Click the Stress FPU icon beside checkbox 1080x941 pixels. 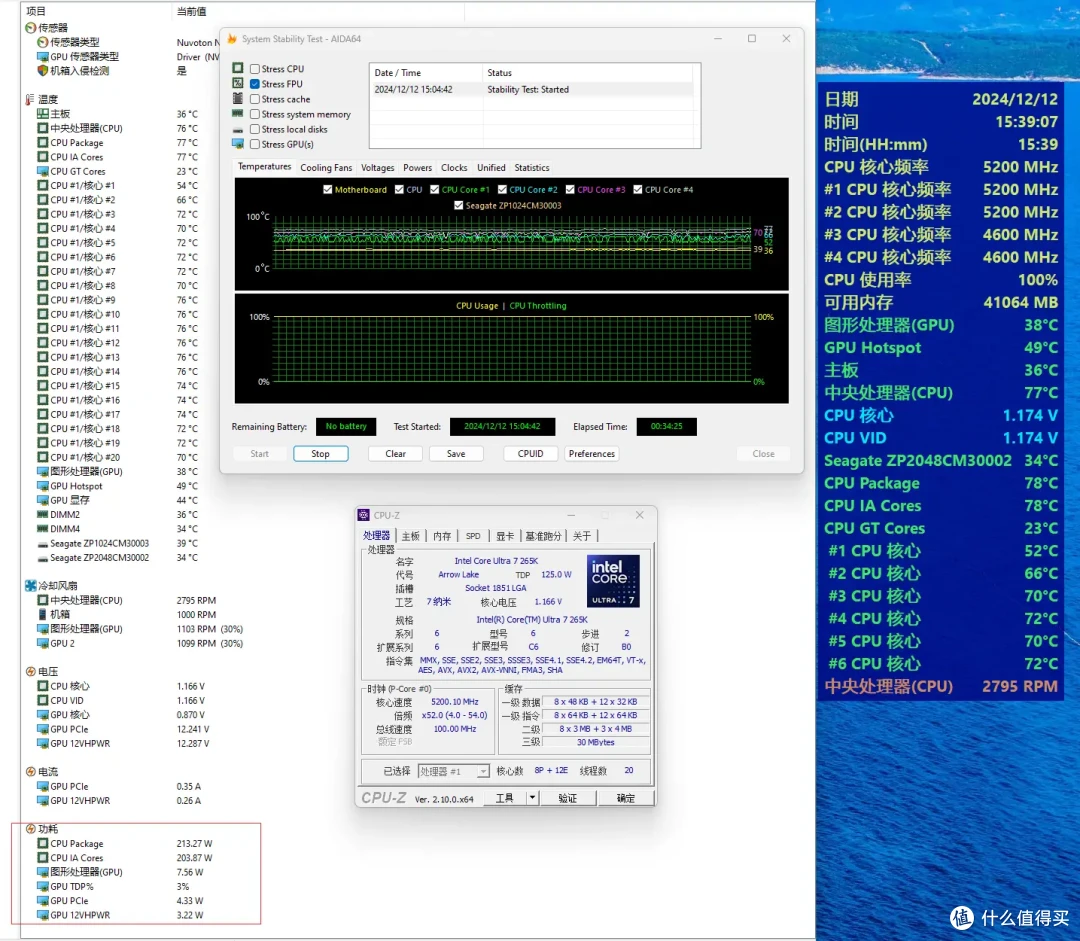click(238, 83)
